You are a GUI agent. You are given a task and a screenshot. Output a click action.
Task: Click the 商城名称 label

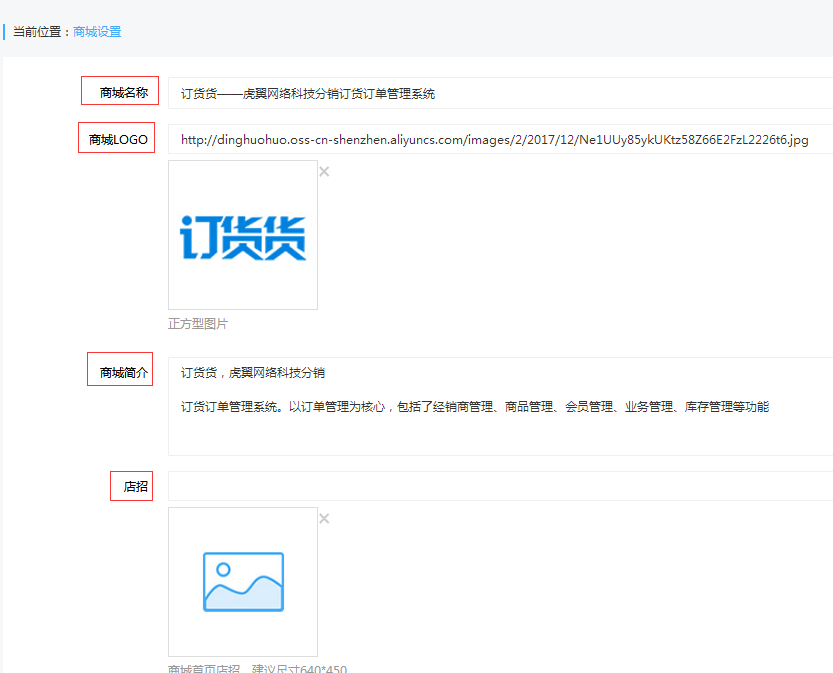click(x=124, y=93)
